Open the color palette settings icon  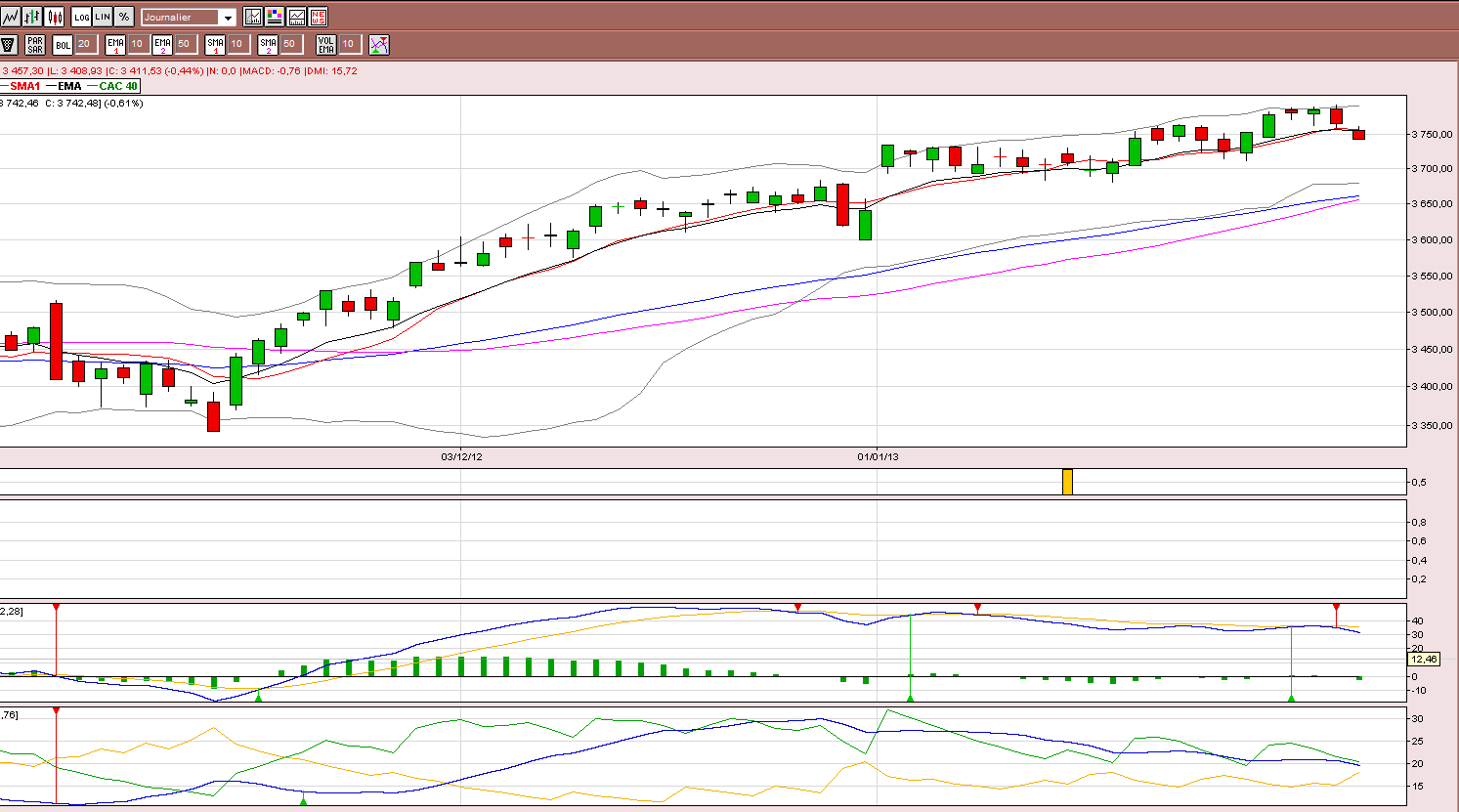[275, 17]
